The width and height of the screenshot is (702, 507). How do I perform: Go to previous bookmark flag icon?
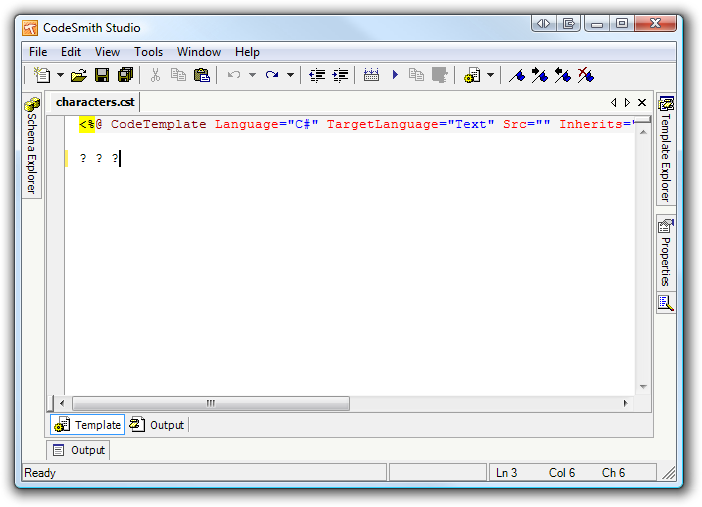coord(563,75)
